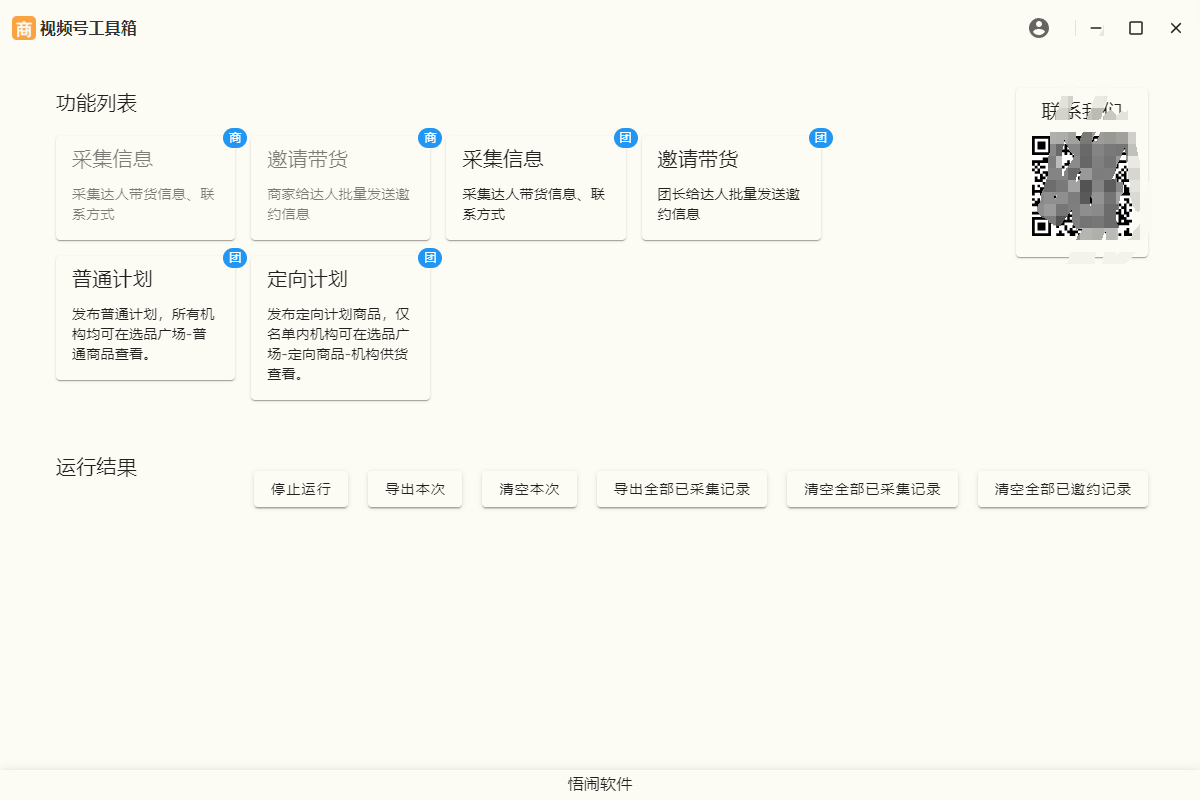Click the 团 badge on second 采集信息 card
Viewport: 1200px width, 800px height.
[x=625, y=138]
